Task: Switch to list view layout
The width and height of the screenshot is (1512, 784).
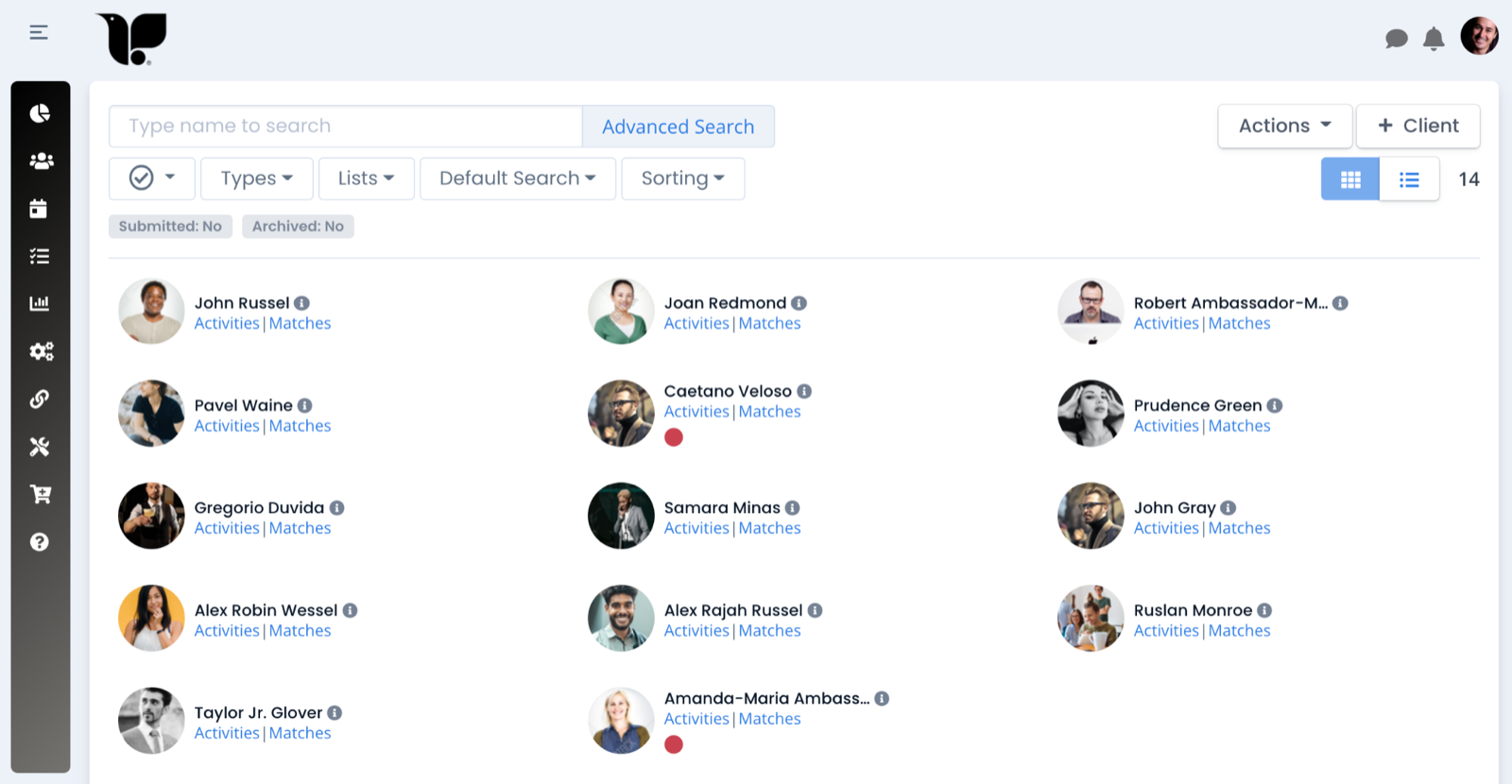Action: pyautogui.click(x=1408, y=179)
